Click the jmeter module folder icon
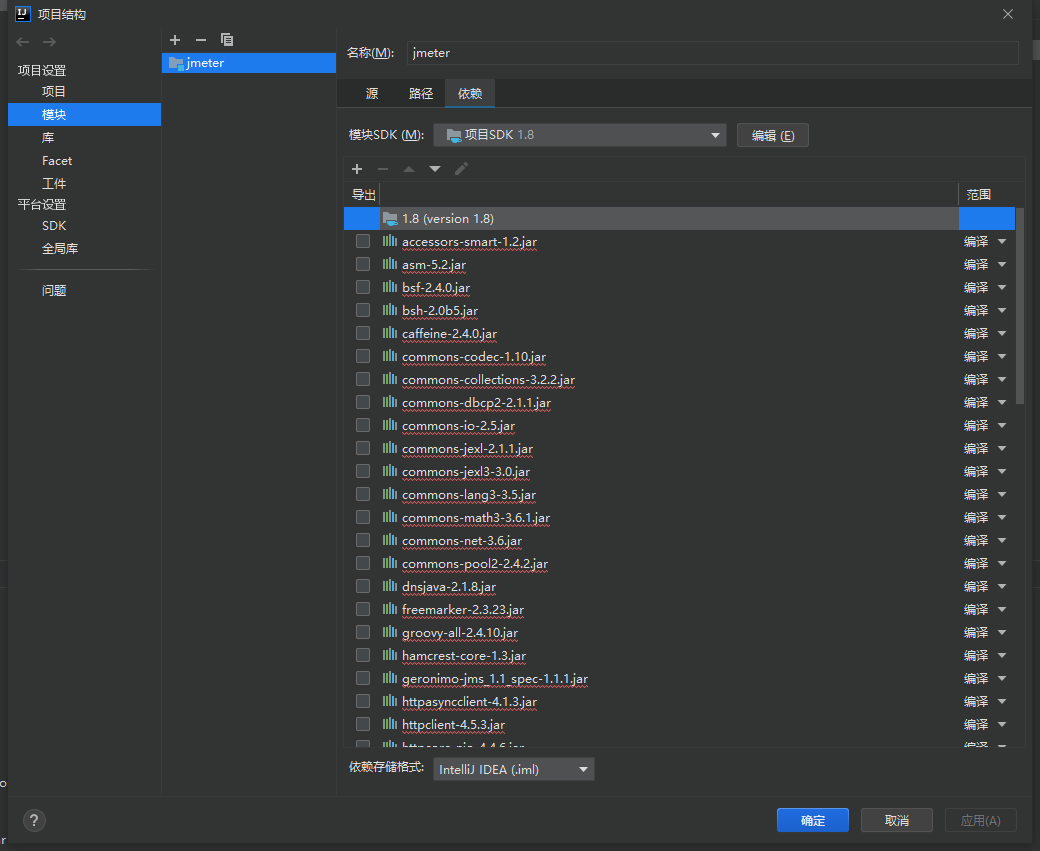The height and width of the screenshot is (851, 1040). pos(176,63)
